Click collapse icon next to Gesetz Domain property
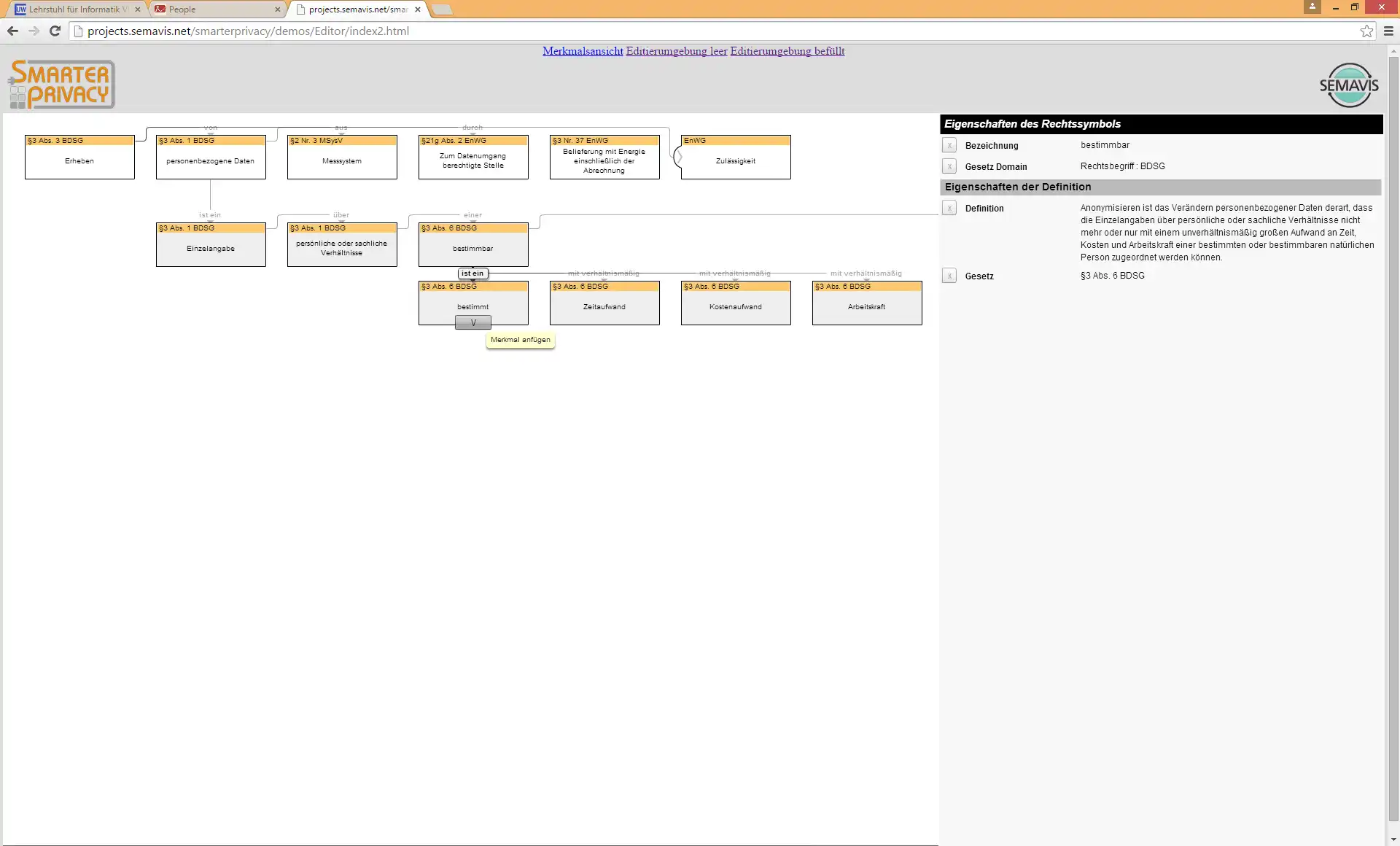This screenshot has width=1400, height=846. pos(949,166)
